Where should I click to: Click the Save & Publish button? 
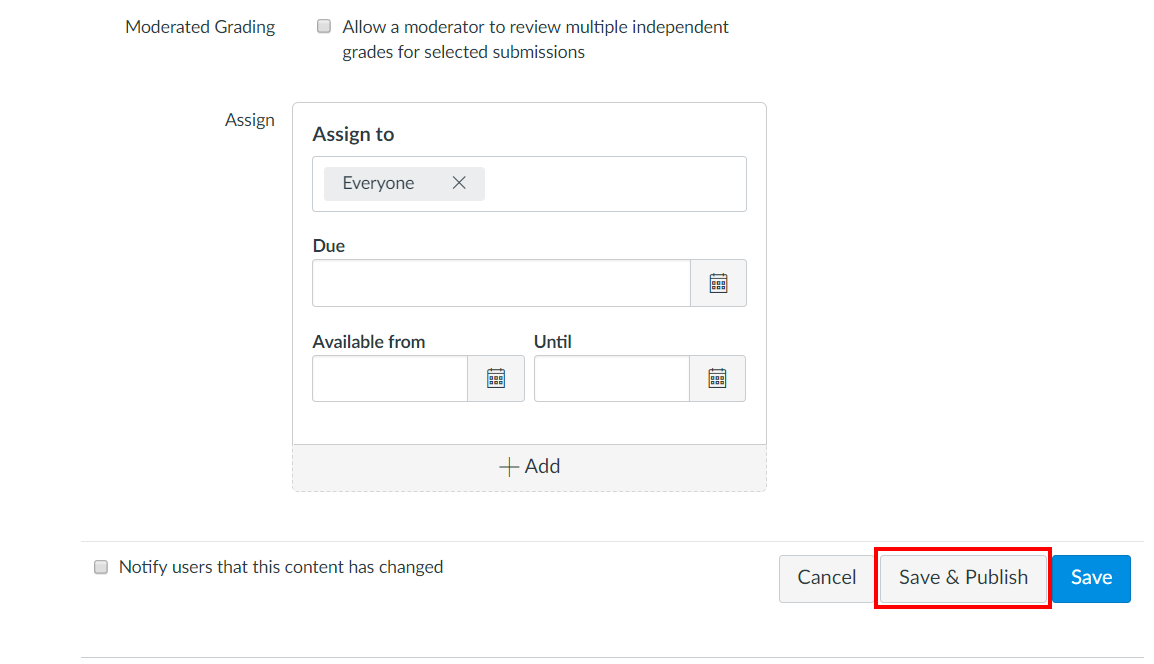pyautogui.click(x=962, y=577)
